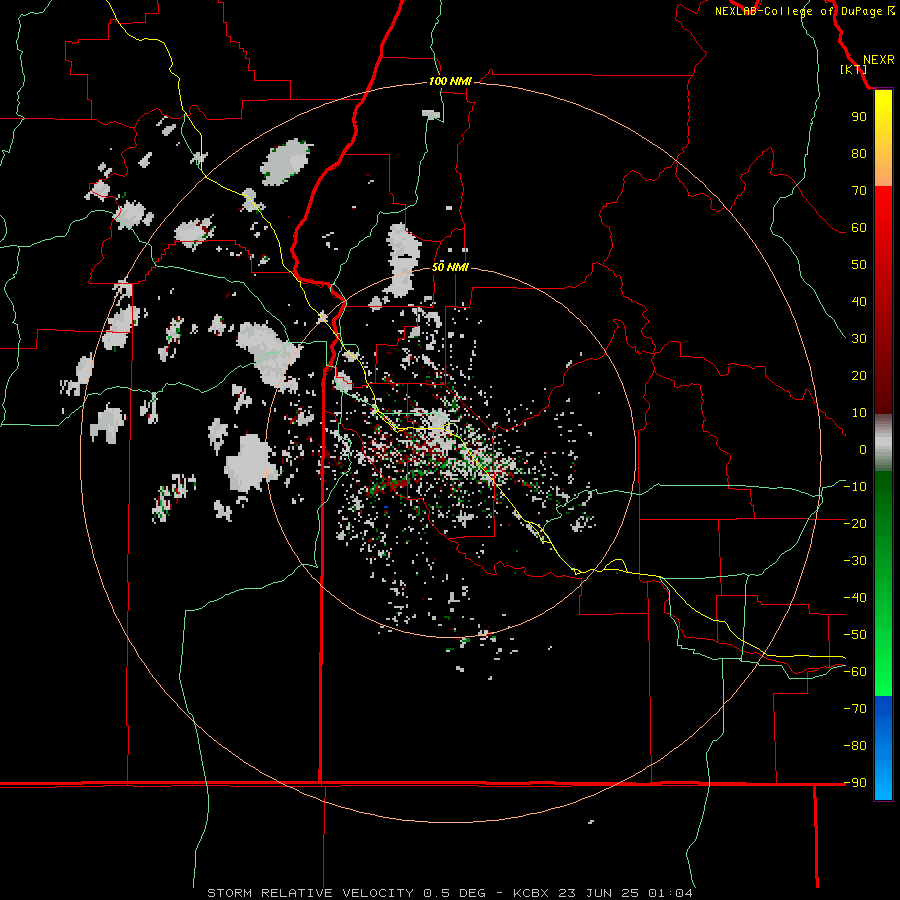
Task: Click the 10 value on the velocity scale
Action: [x=859, y=413]
